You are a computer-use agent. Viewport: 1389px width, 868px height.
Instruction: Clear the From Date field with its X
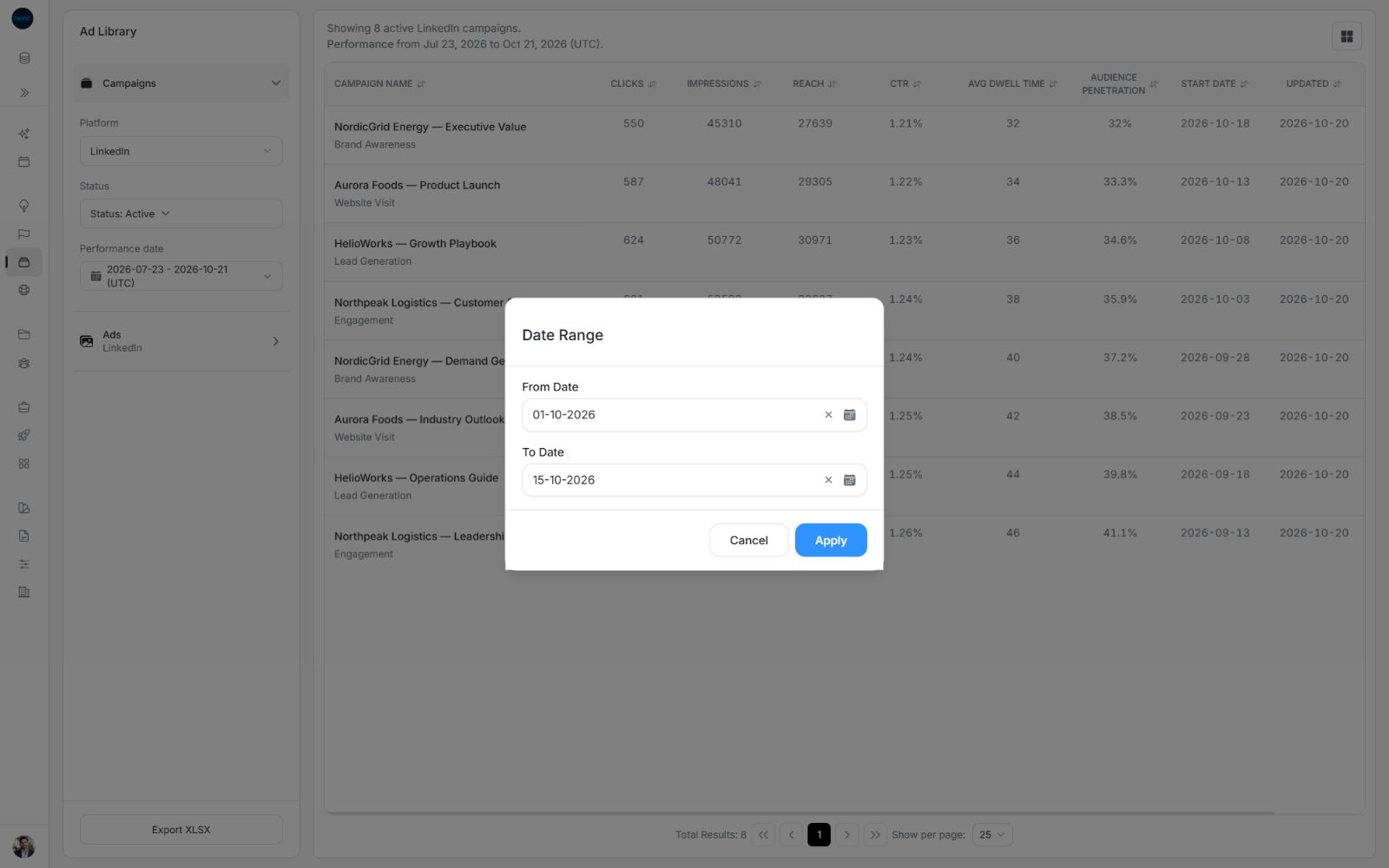click(828, 415)
